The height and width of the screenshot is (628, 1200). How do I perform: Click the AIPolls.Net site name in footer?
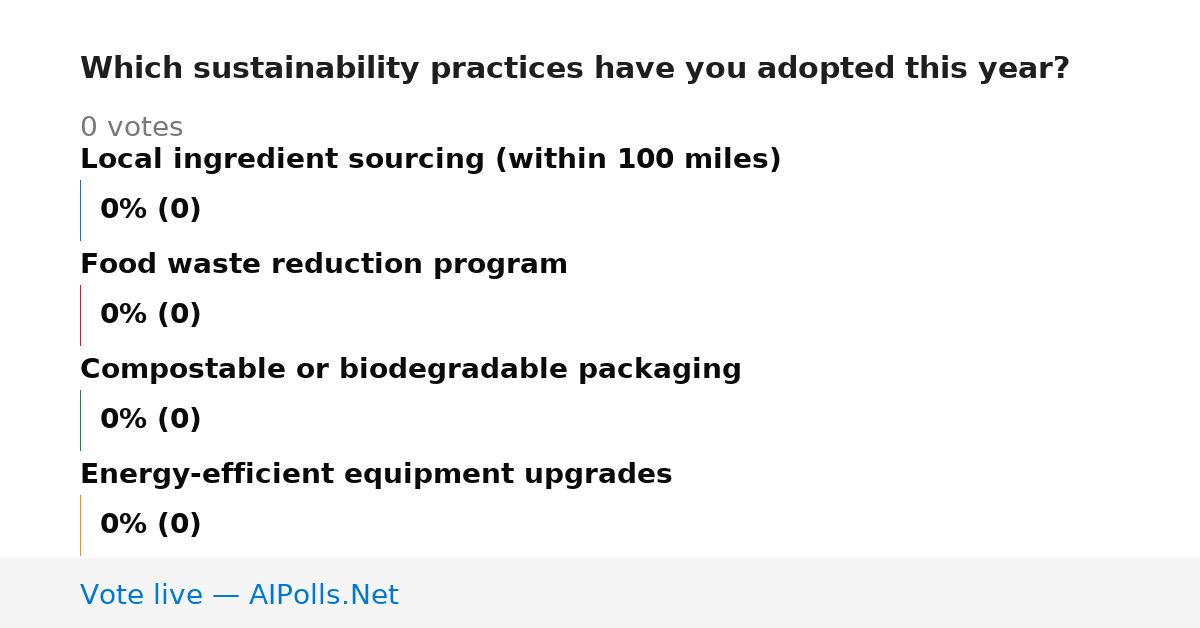click(x=323, y=595)
